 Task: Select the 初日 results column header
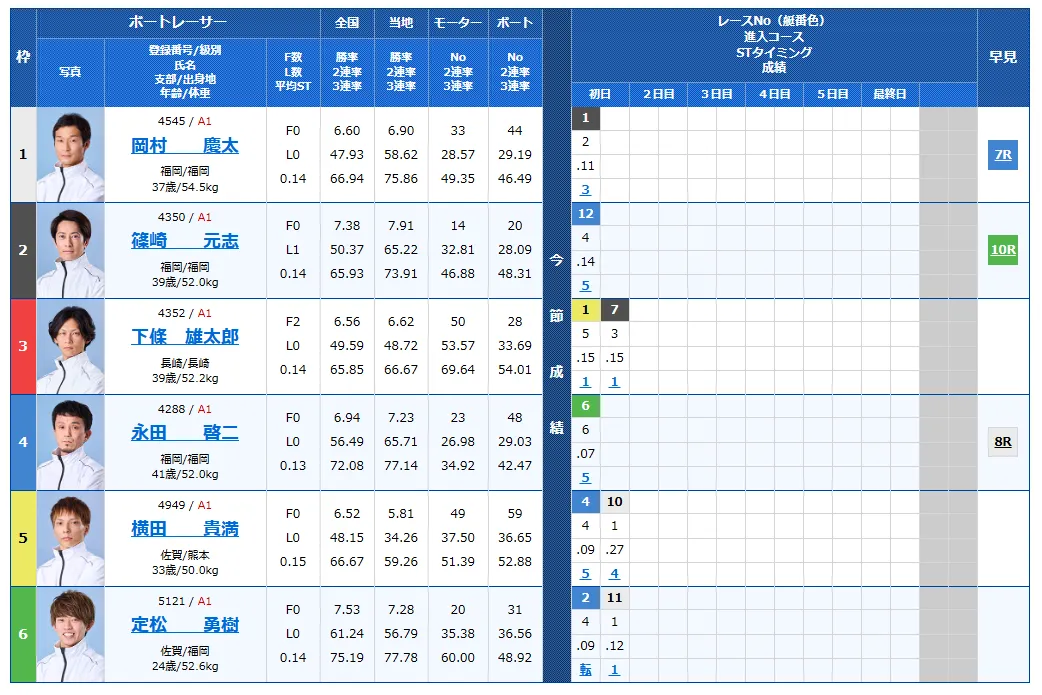tap(601, 93)
